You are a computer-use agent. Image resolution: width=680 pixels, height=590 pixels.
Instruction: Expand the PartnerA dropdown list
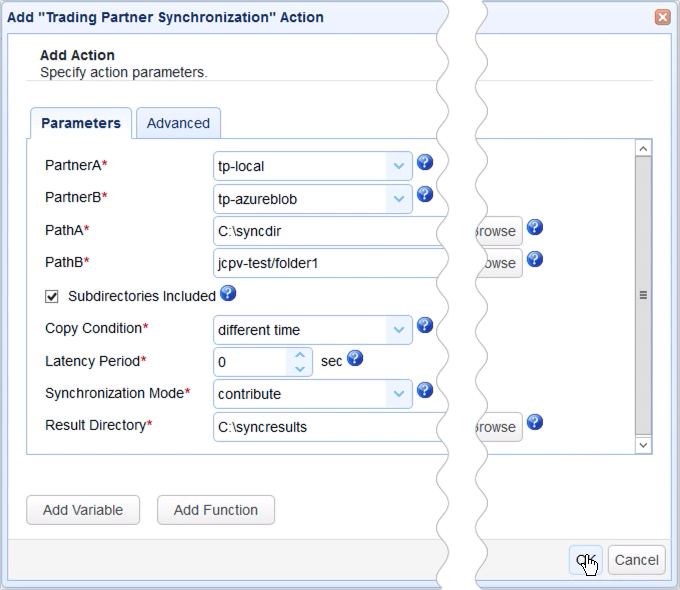coord(399,166)
